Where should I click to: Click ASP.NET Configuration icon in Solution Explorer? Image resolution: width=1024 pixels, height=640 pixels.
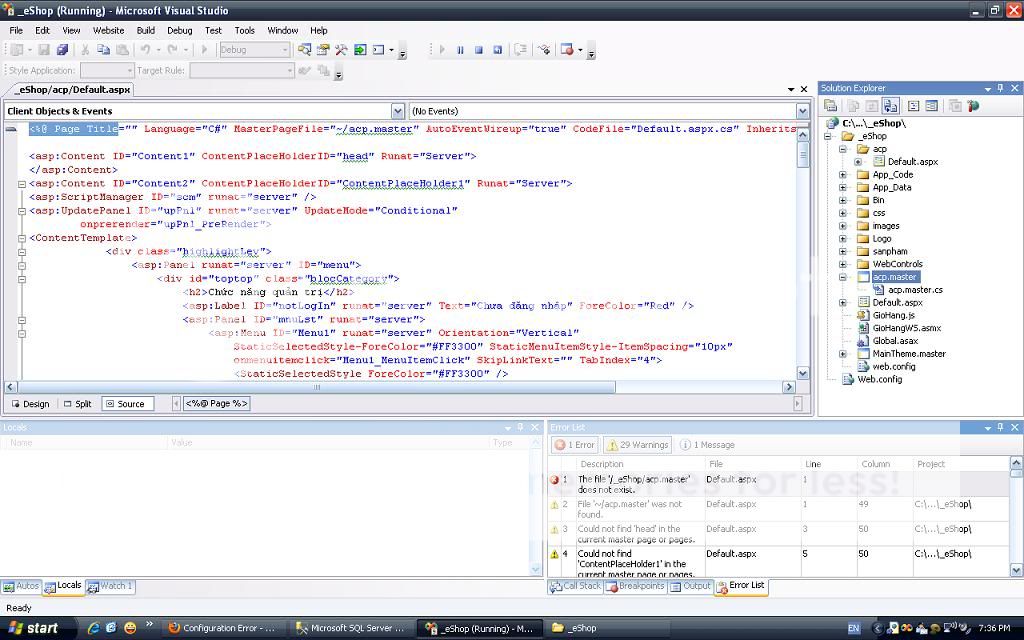pyautogui.click(x=974, y=105)
